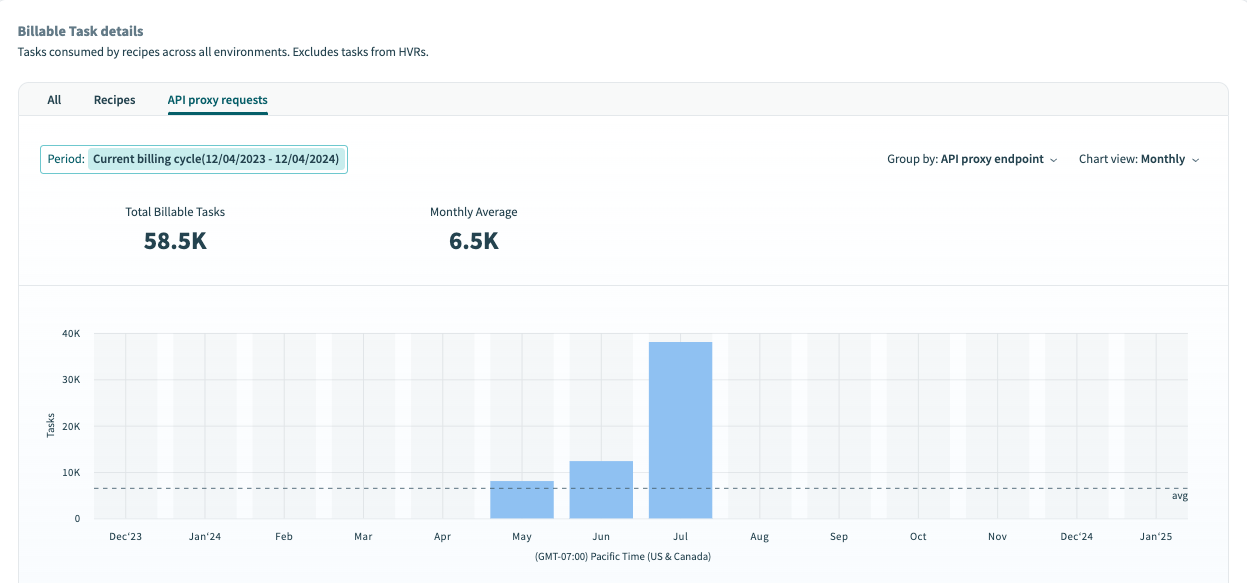Click the Total Billable Tasks 58.5K value
The width and height of the screenshot is (1247, 583).
(x=175, y=241)
